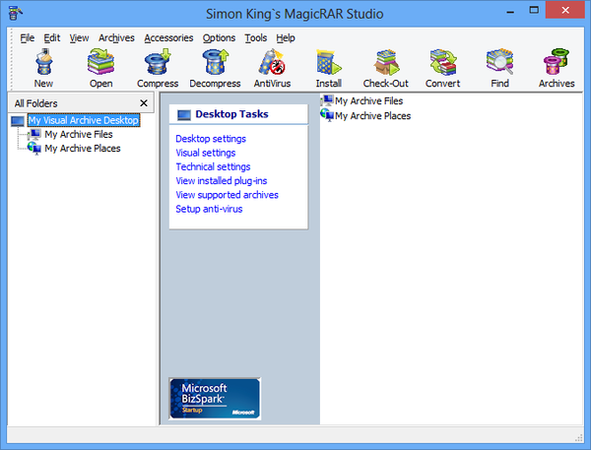Viewport: 591px width, 450px height.
Task: Open the Technical settings link
Action: tap(213, 167)
